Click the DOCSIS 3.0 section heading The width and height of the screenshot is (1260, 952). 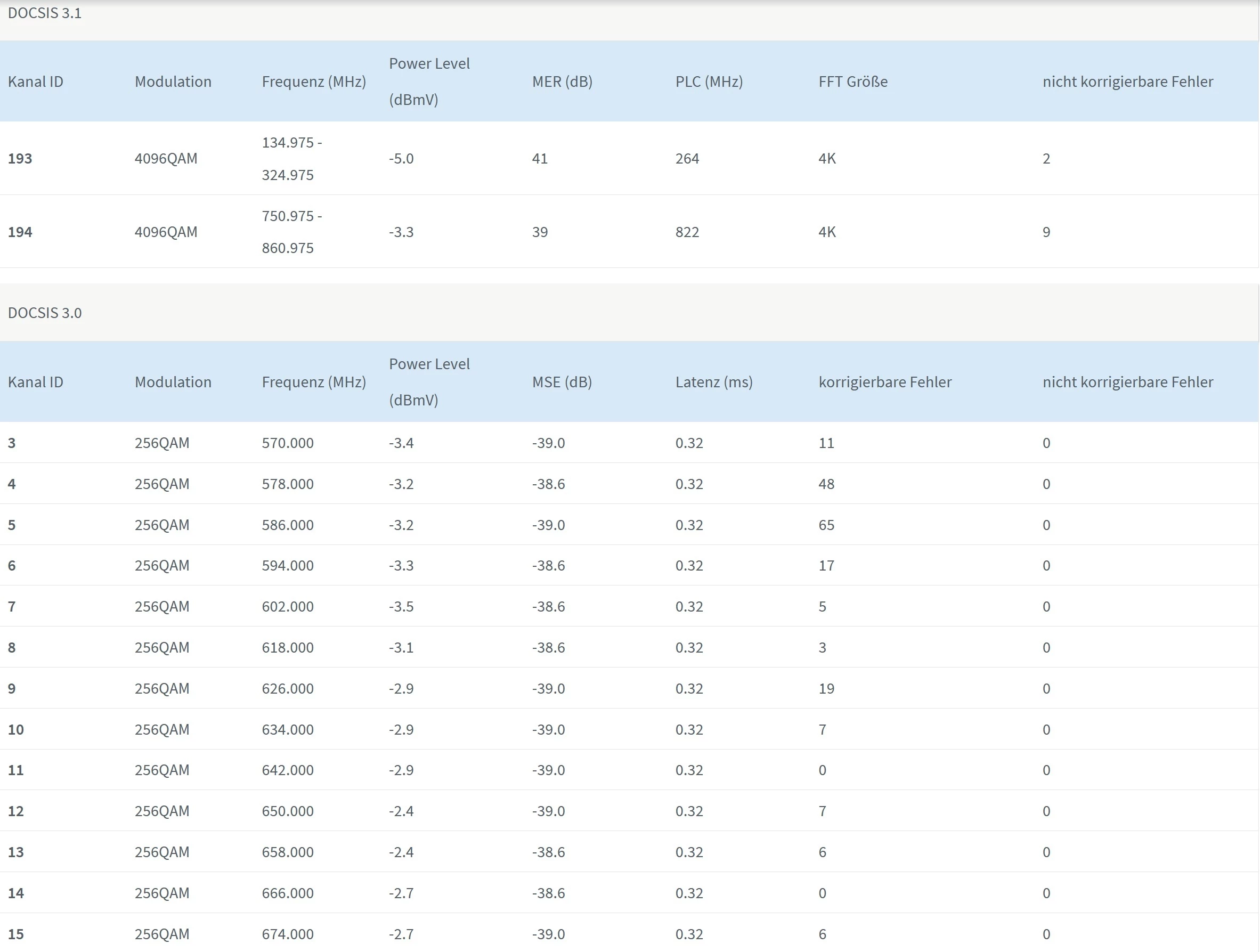point(44,313)
